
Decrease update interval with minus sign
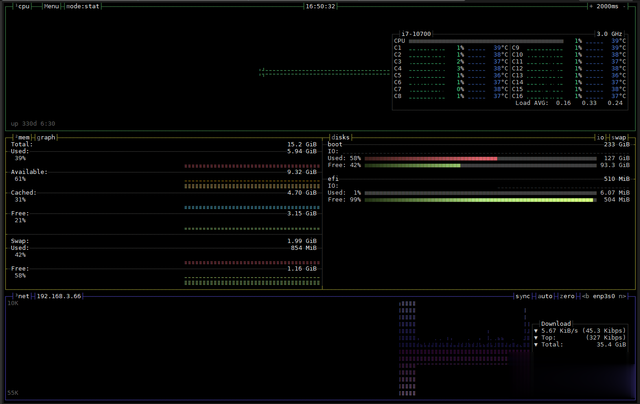[625, 7]
